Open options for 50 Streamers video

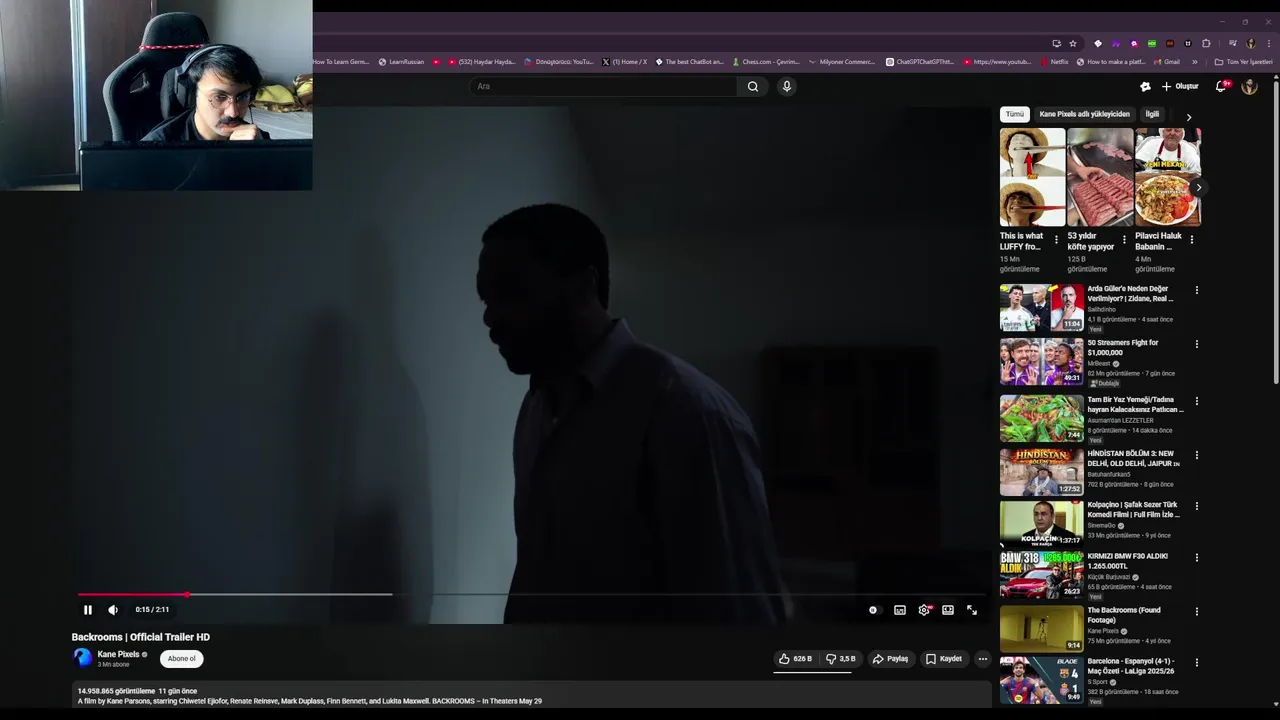point(1196,345)
